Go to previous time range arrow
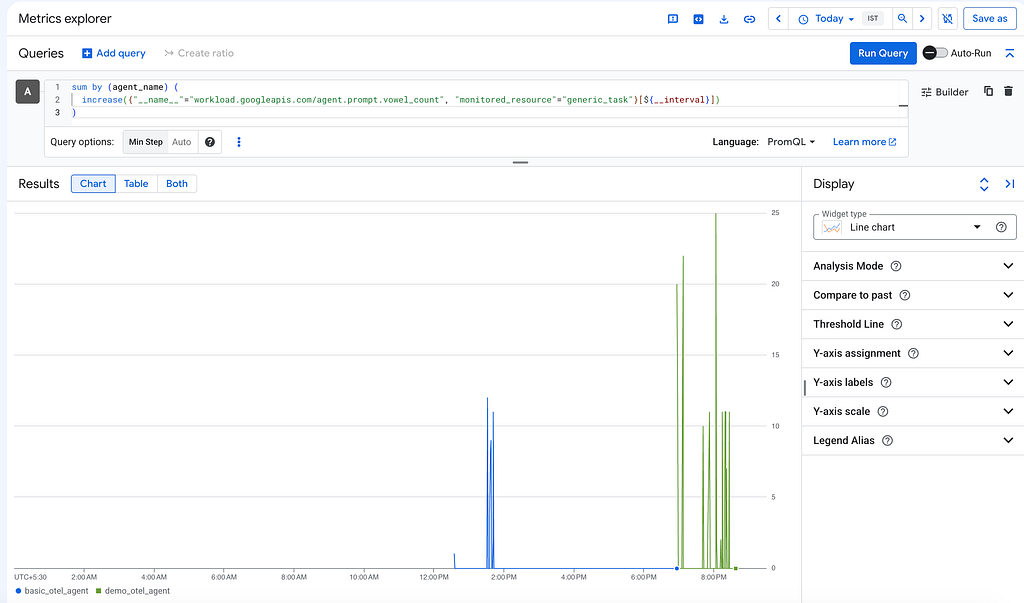This screenshot has height=603, width=1024. point(778,19)
